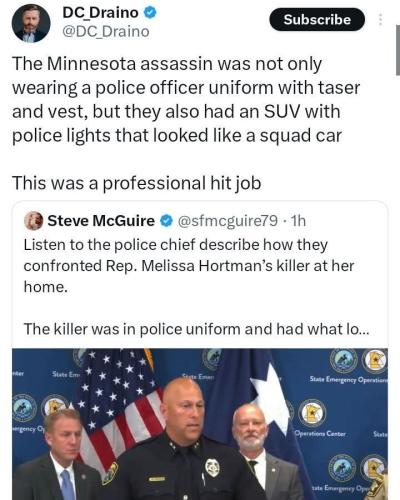Viewport: 400px width, 500px height.
Task: Open the @DC_Draino handle link
Action: [106, 32]
